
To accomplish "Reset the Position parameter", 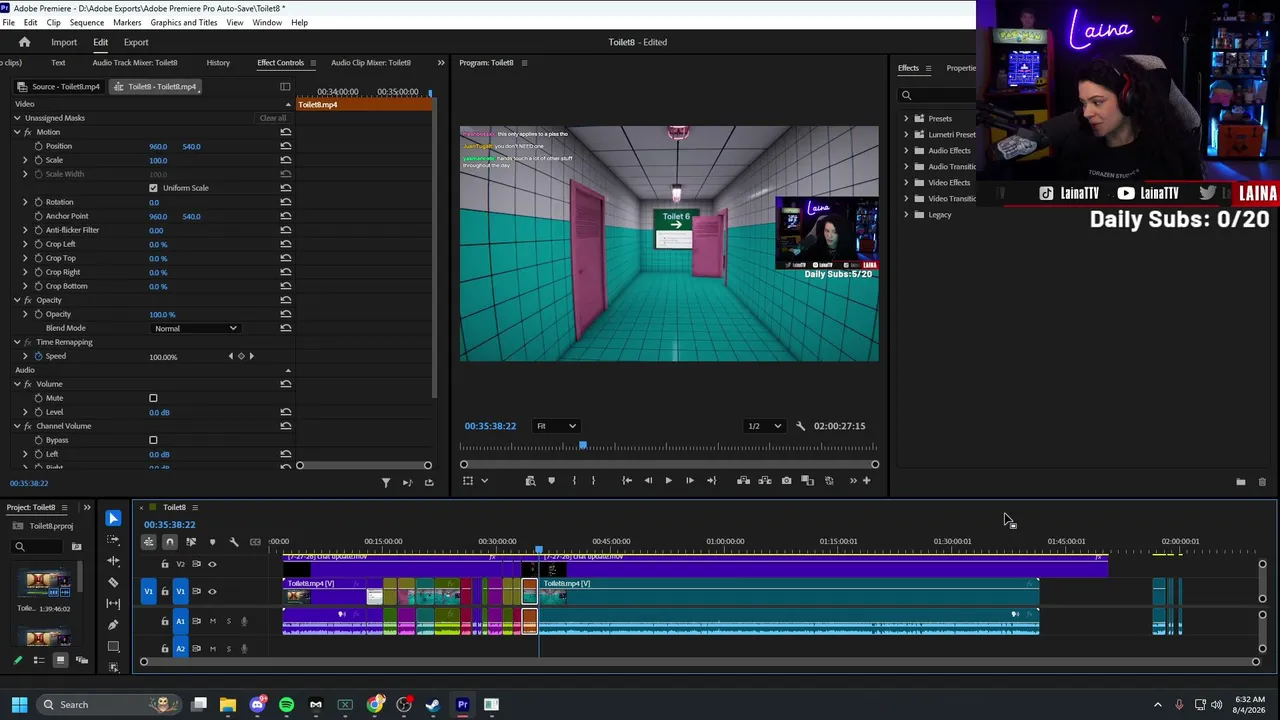I will point(286,146).
